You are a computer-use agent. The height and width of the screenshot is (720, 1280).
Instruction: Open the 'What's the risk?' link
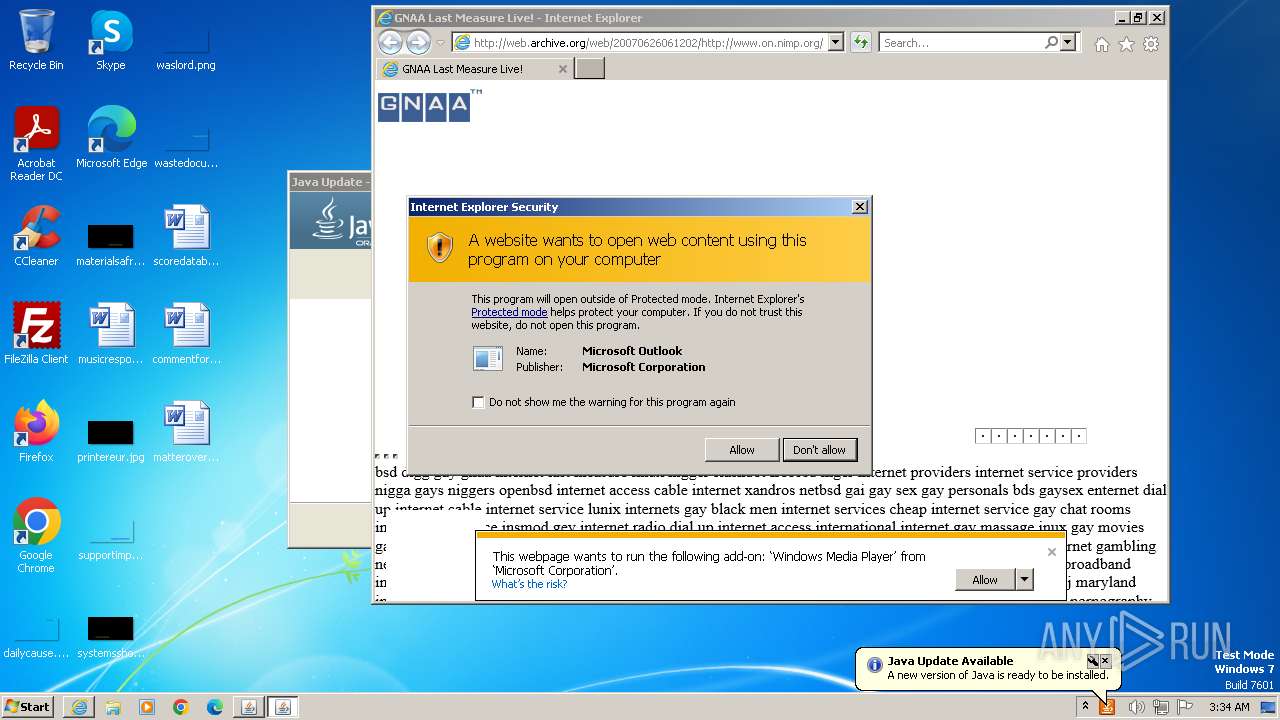coord(529,584)
